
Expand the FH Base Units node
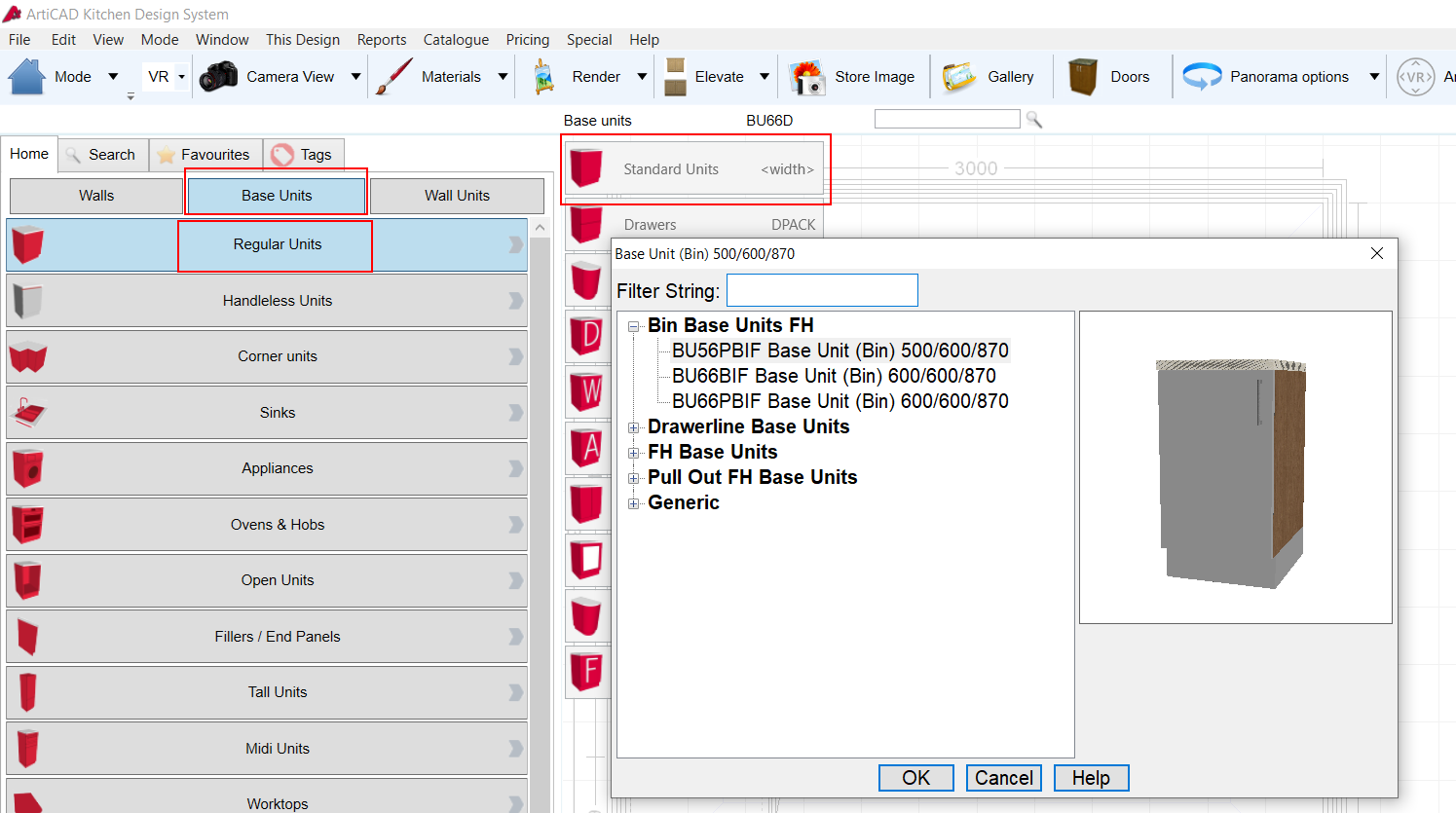pos(634,453)
